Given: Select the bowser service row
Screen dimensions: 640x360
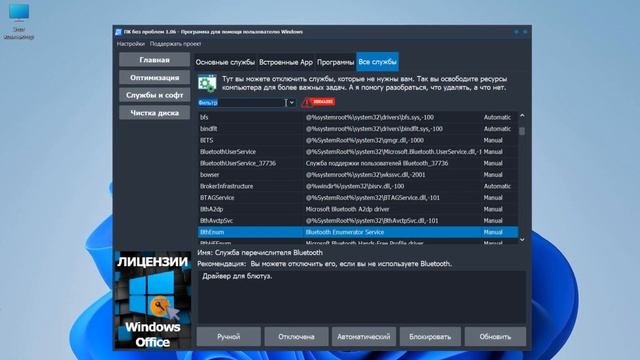Looking at the screenshot, I should click(x=358, y=175).
